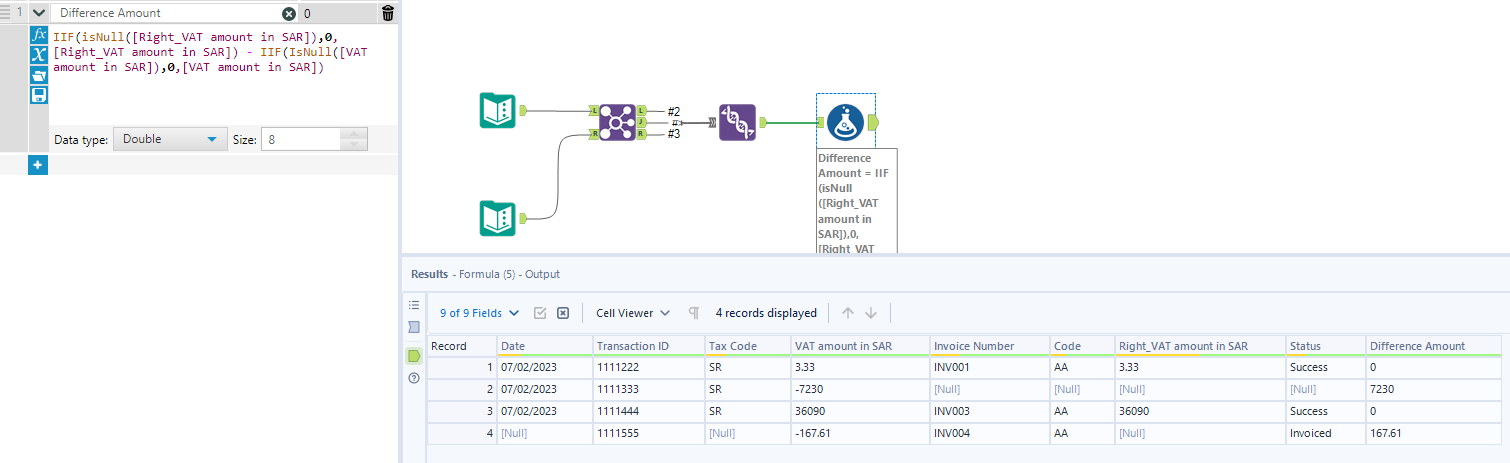The image size is (1510, 463).
Task: Clear the Difference Amount column name field
Action: click(289, 14)
